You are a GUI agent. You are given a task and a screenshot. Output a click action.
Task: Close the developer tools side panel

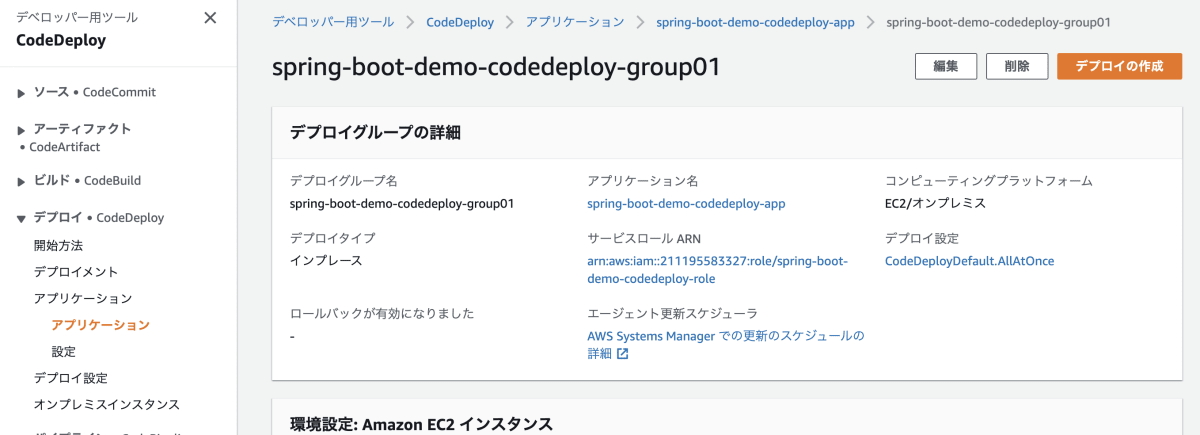coord(210,18)
